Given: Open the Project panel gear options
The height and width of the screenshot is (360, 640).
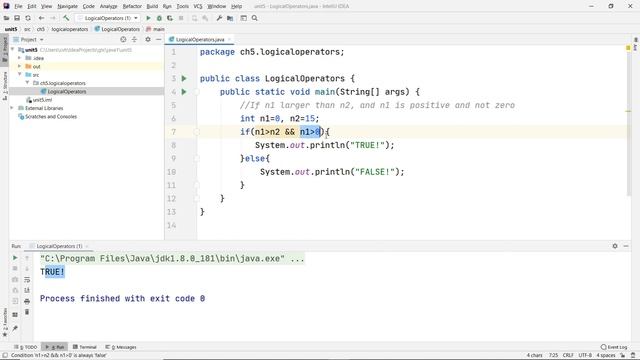Looking at the screenshot, I should click(x=148, y=39).
